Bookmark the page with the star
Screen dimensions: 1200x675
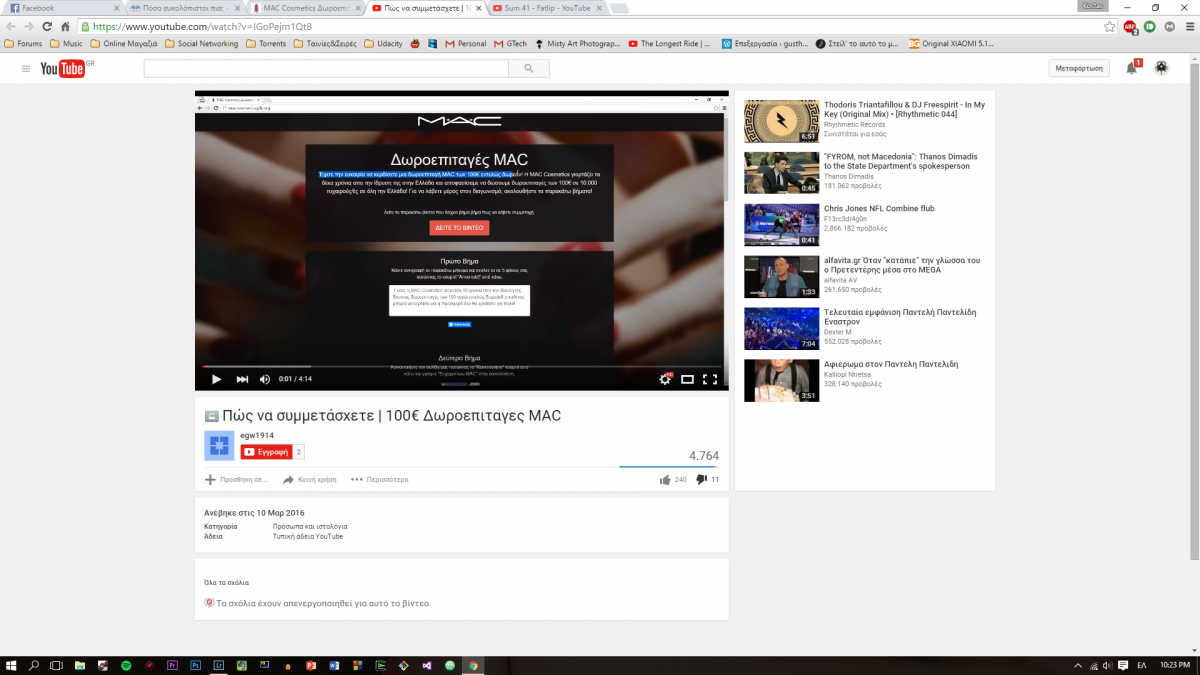click(1109, 27)
